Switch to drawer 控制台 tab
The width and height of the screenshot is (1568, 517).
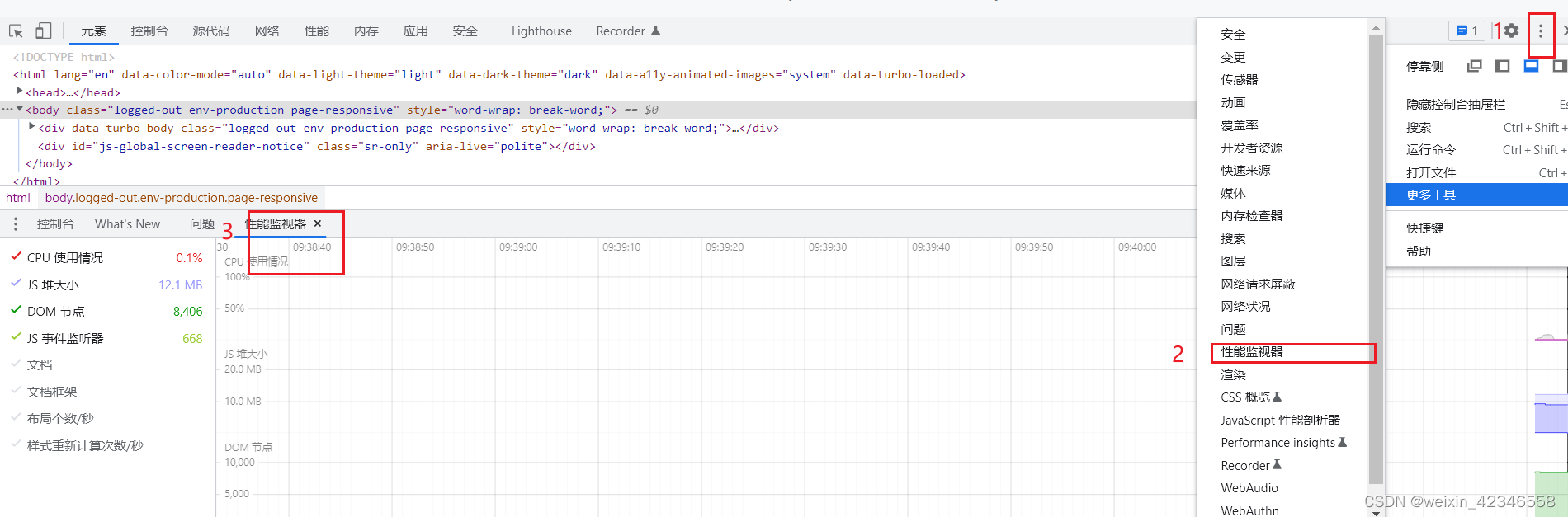[55, 224]
